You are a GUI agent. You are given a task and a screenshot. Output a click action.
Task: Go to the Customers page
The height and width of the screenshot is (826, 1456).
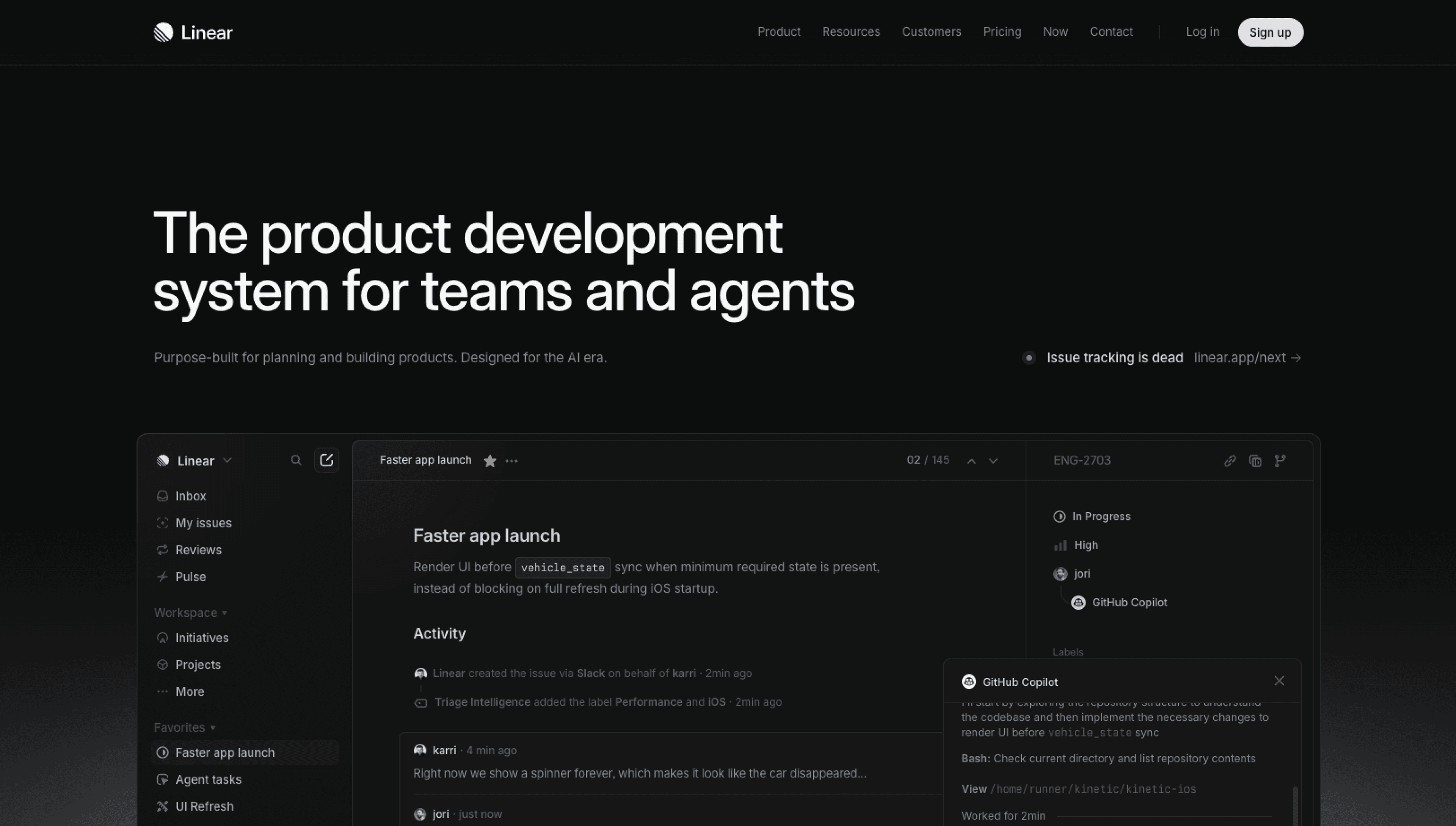pos(931,32)
